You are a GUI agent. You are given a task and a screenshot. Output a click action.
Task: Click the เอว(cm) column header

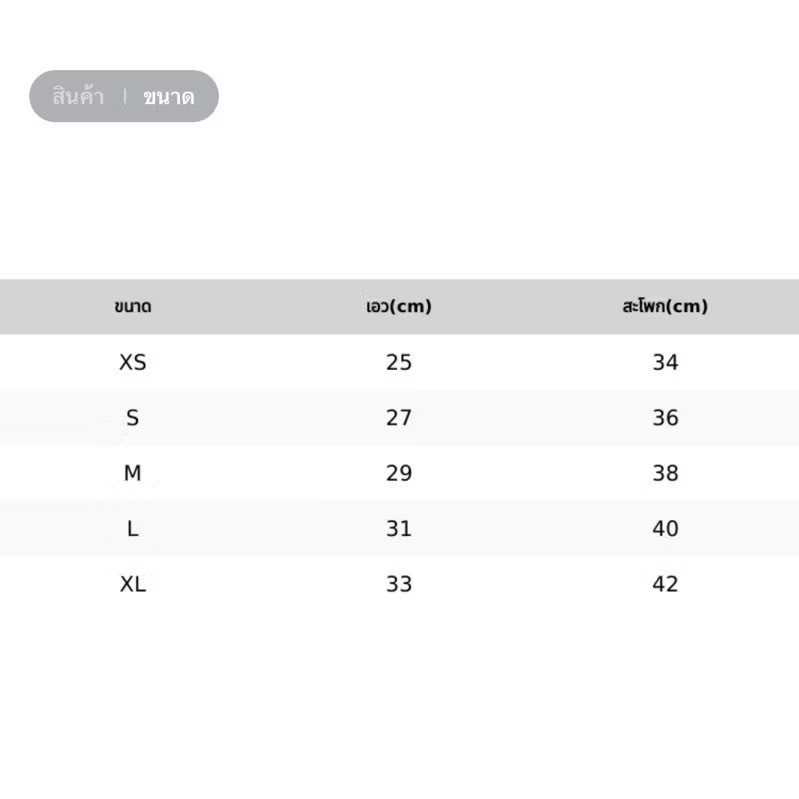(399, 307)
